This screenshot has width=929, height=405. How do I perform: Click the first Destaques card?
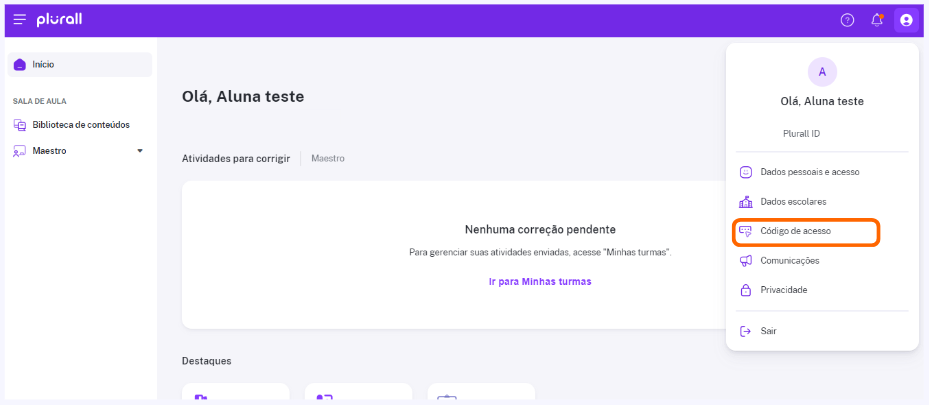tap(235, 391)
